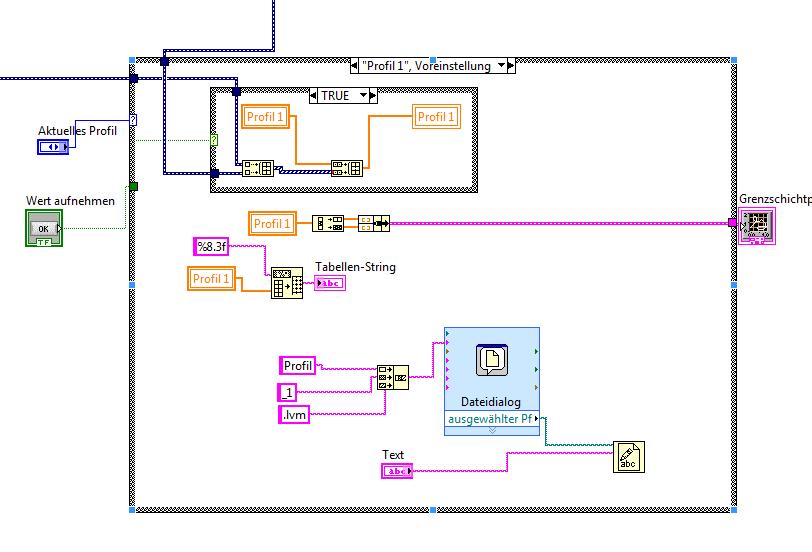Select the pink output tunnel on outer case border
The width and height of the screenshot is (812, 552).
coord(732,223)
